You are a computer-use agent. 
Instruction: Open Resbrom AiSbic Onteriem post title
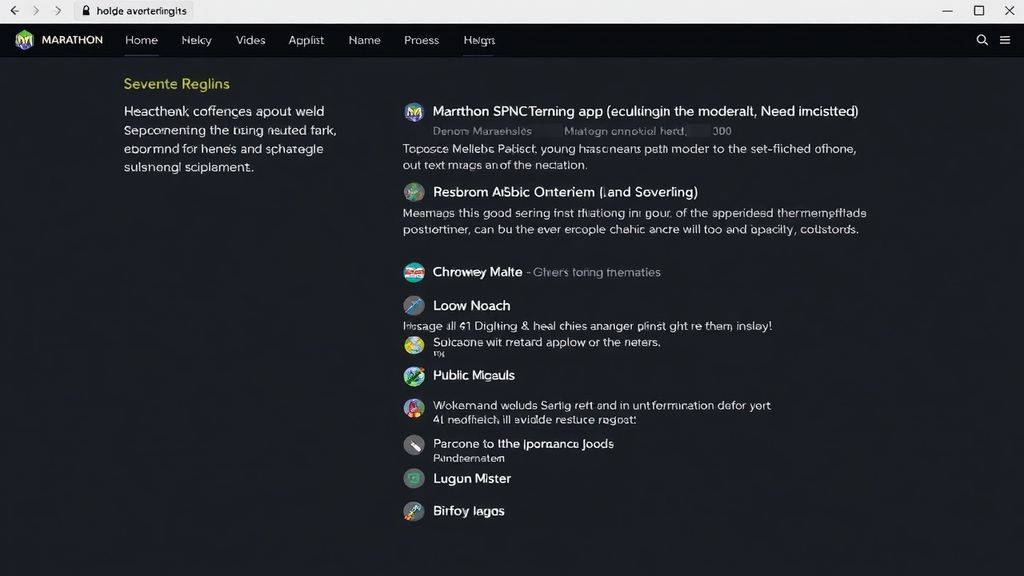565,192
